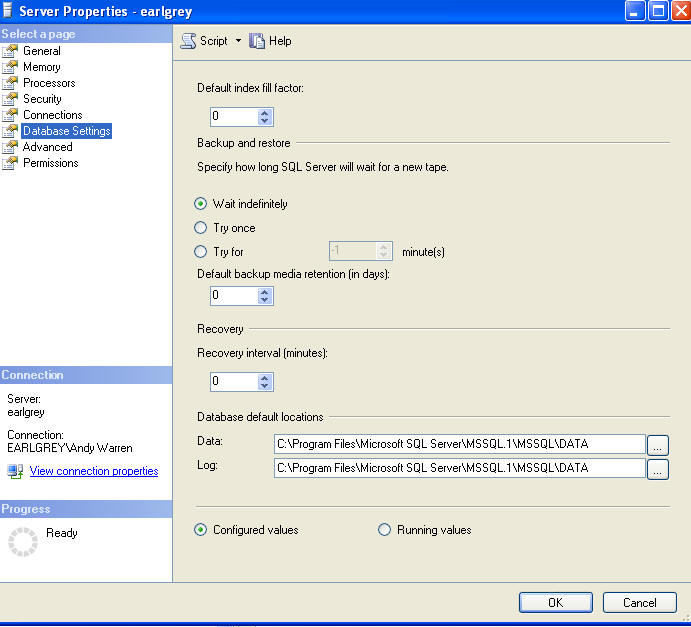This screenshot has width=691, height=627.
Task: Go to the Security page
Action: [42, 99]
